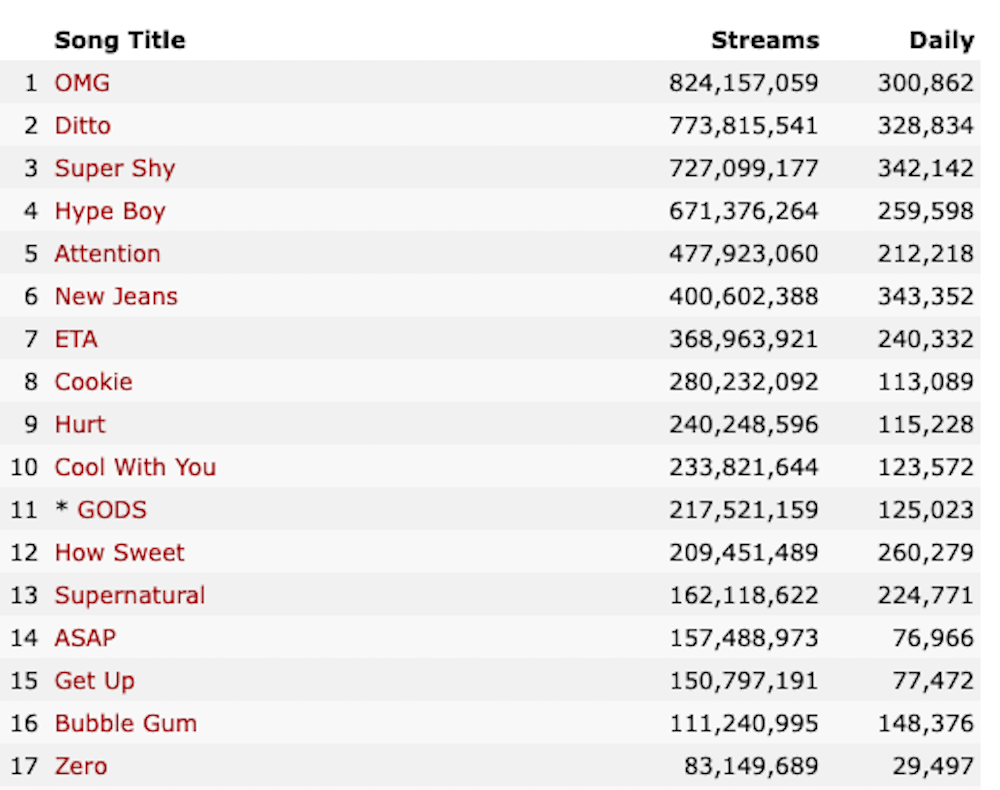Open the How Sweet song link
1000x790 pixels.
click(x=120, y=553)
